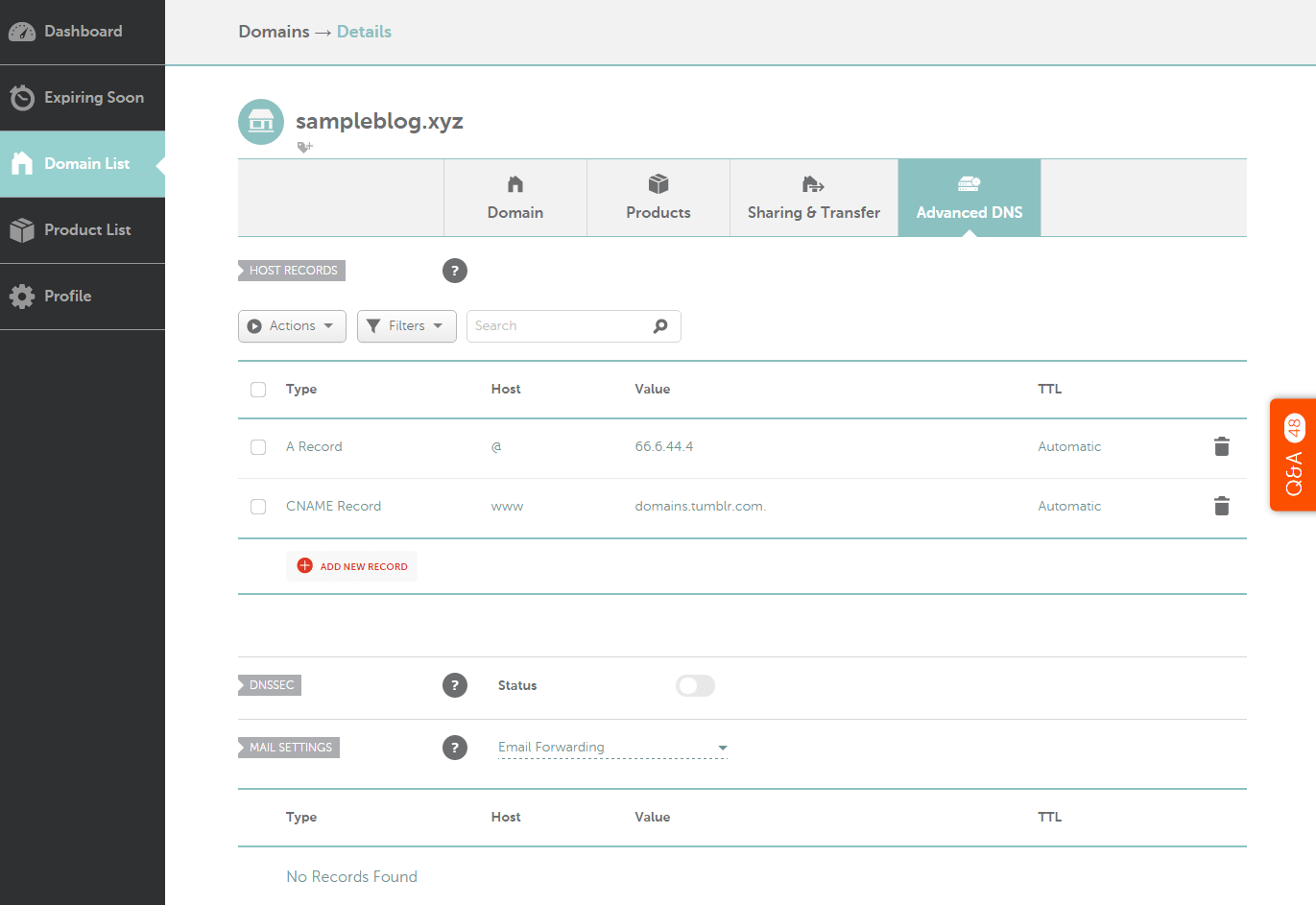Viewport: 1316px width, 905px height.
Task: Click the Host Records TTL column header
Action: tap(1050, 390)
